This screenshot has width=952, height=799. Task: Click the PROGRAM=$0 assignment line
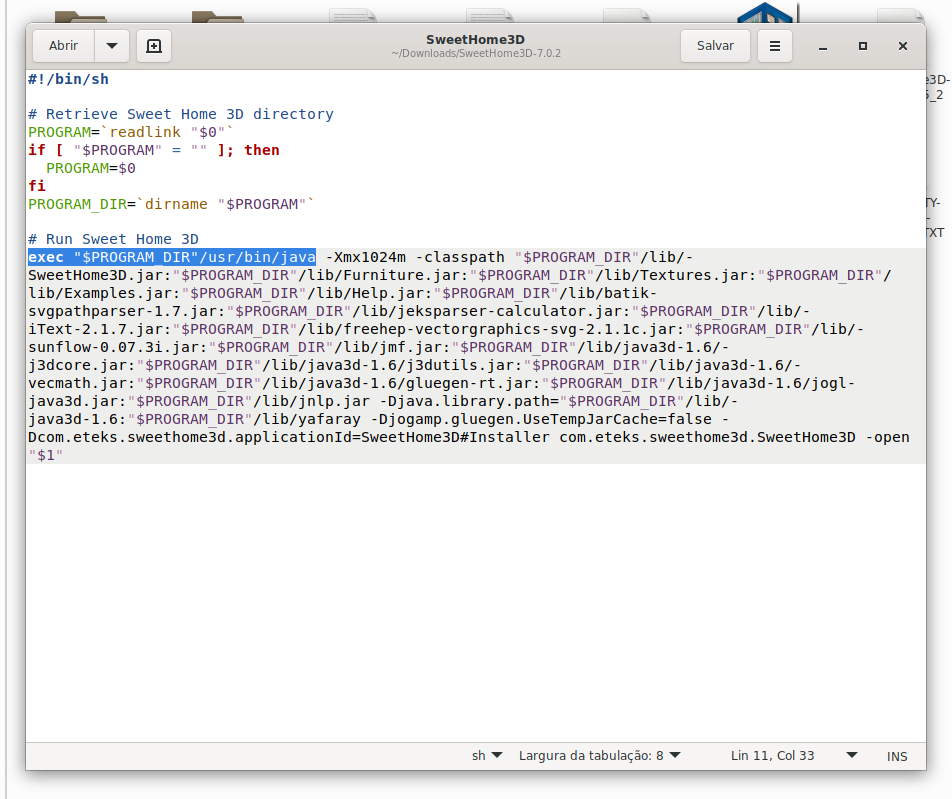coord(91,168)
